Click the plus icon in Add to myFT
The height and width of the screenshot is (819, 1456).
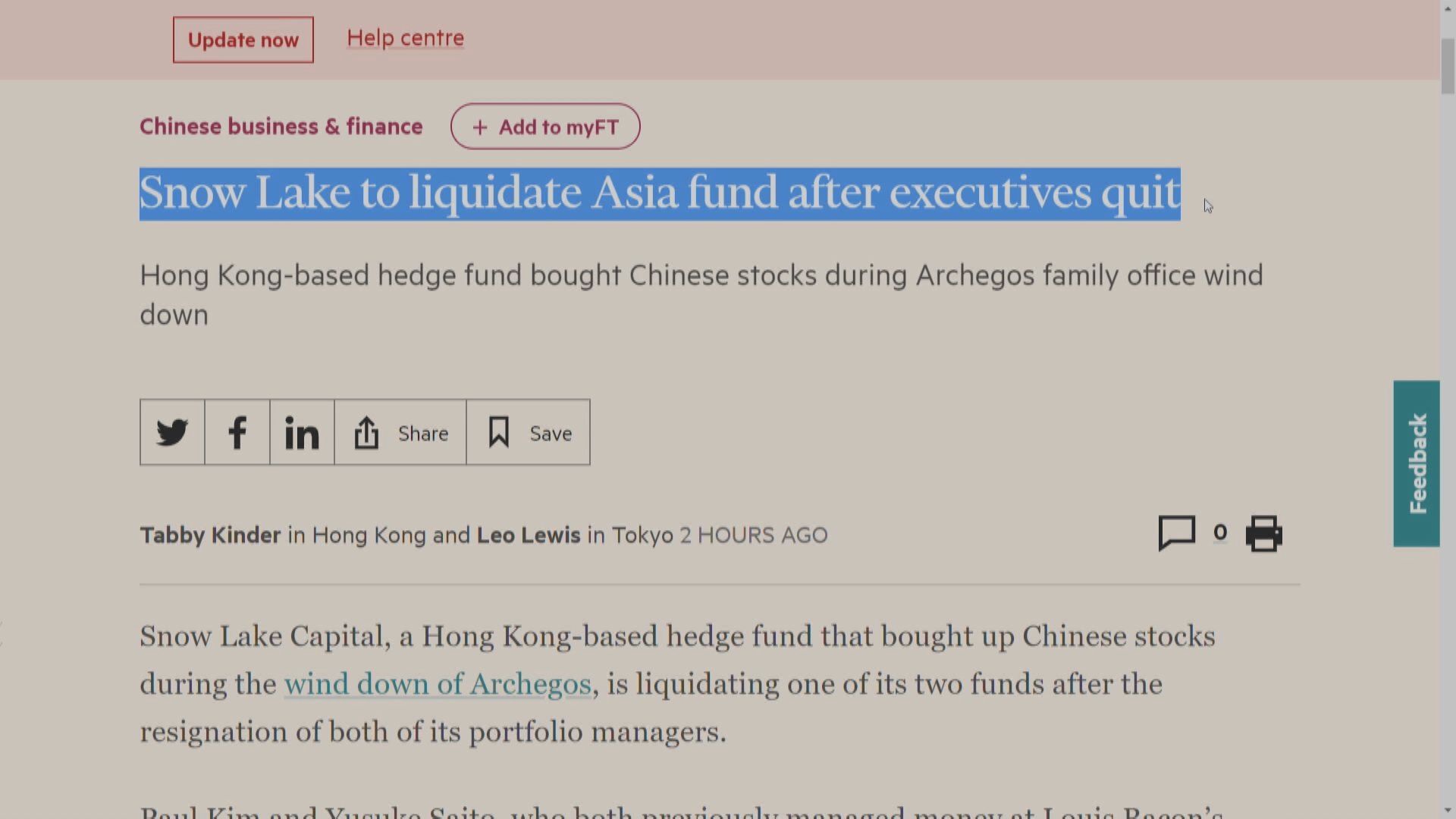(x=479, y=127)
